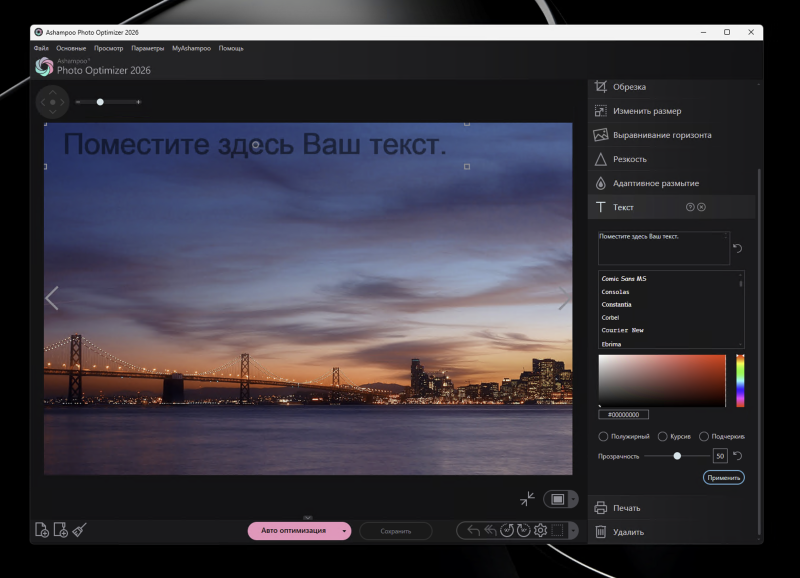Click the add file icon
The height and width of the screenshot is (578, 800).
point(42,530)
